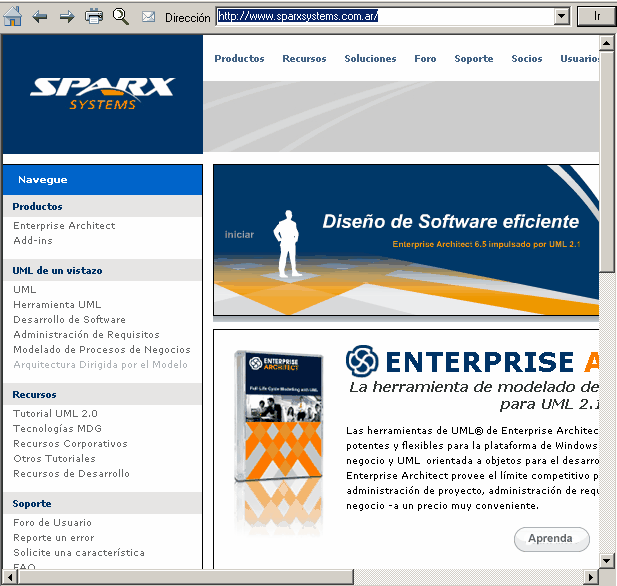Click the Aprenda button

[552, 539]
